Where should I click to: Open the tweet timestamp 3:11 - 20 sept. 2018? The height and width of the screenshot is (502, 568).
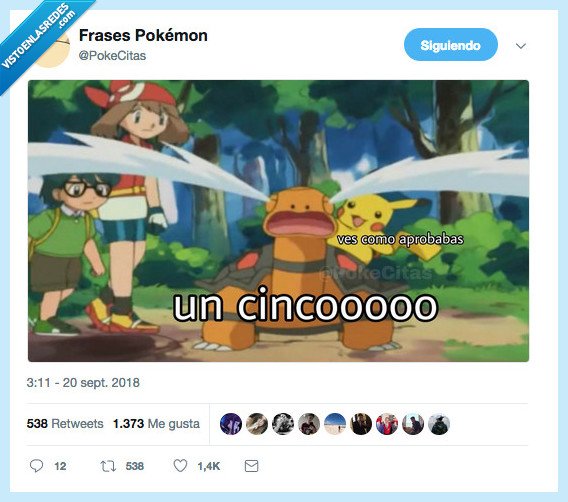(83, 383)
